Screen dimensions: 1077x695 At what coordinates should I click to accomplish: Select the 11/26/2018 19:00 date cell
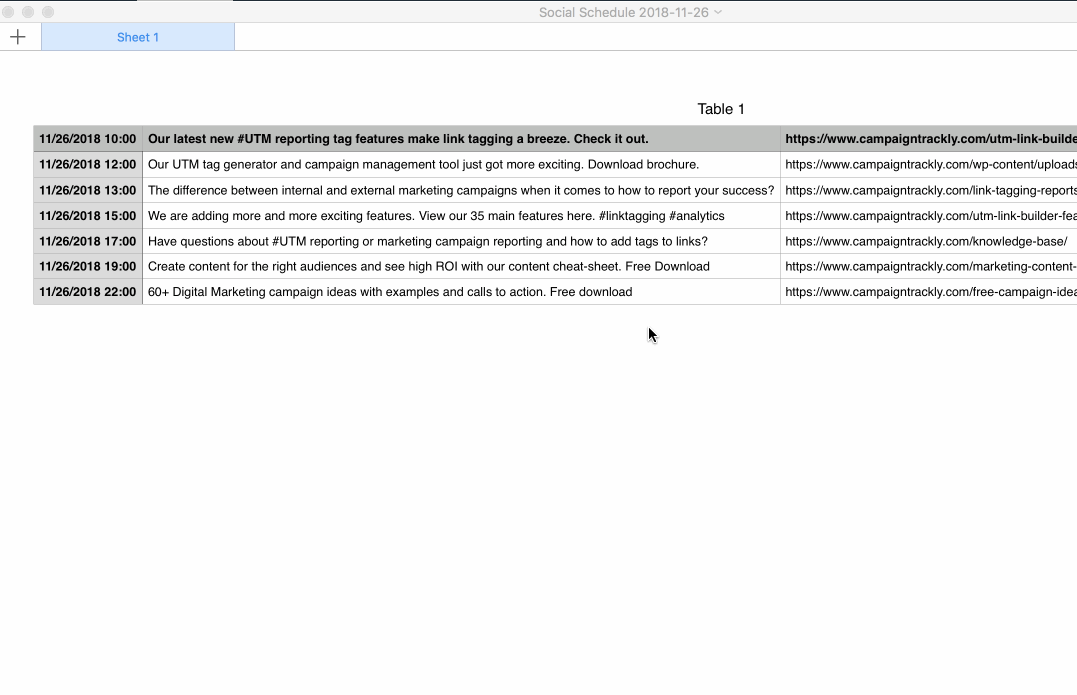(88, 266)
